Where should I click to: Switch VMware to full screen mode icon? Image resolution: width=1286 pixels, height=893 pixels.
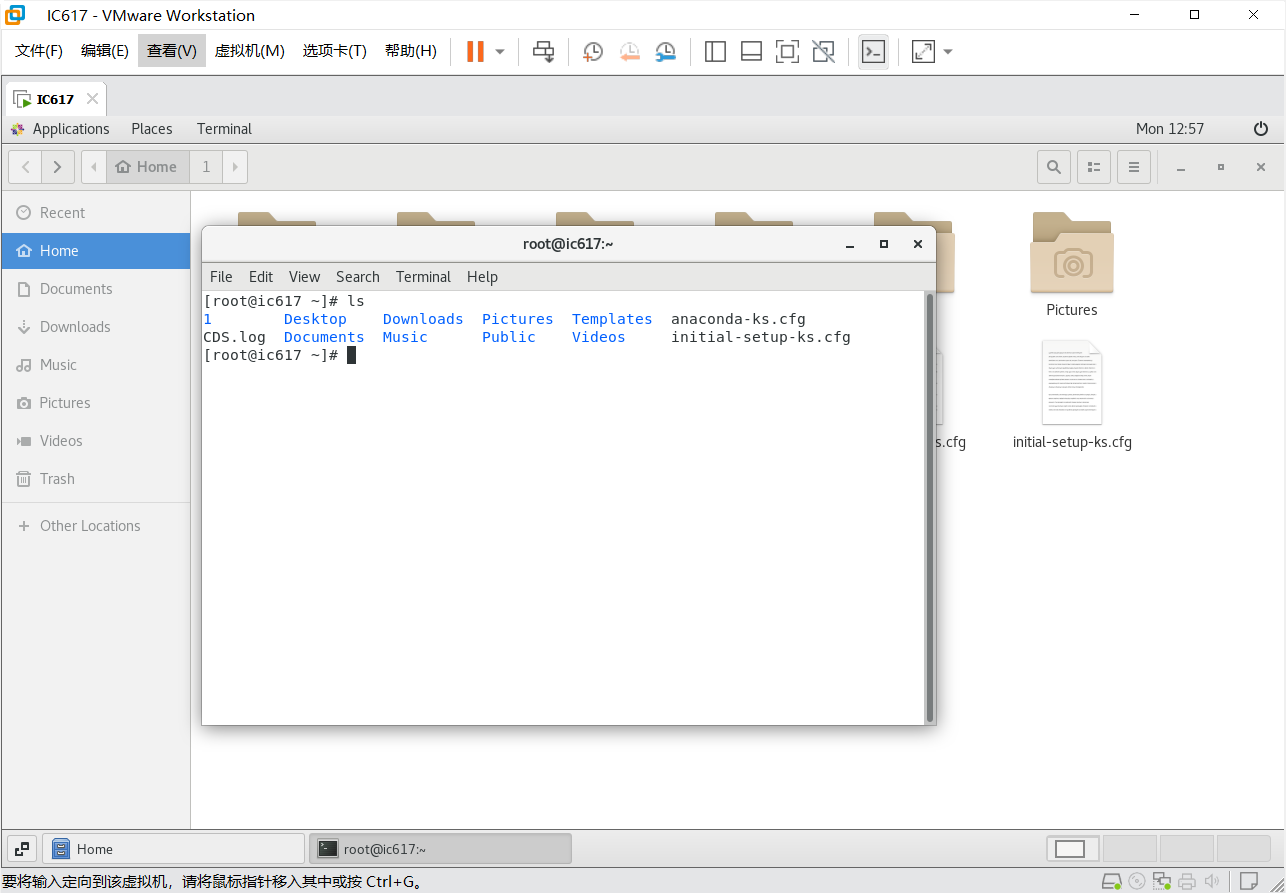pyautogui.click(x=787, y=51)
